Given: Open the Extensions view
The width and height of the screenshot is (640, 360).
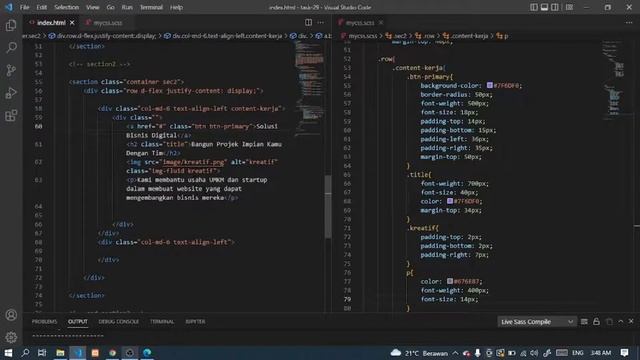Looking at the screenshot, I should click(11, 116).
